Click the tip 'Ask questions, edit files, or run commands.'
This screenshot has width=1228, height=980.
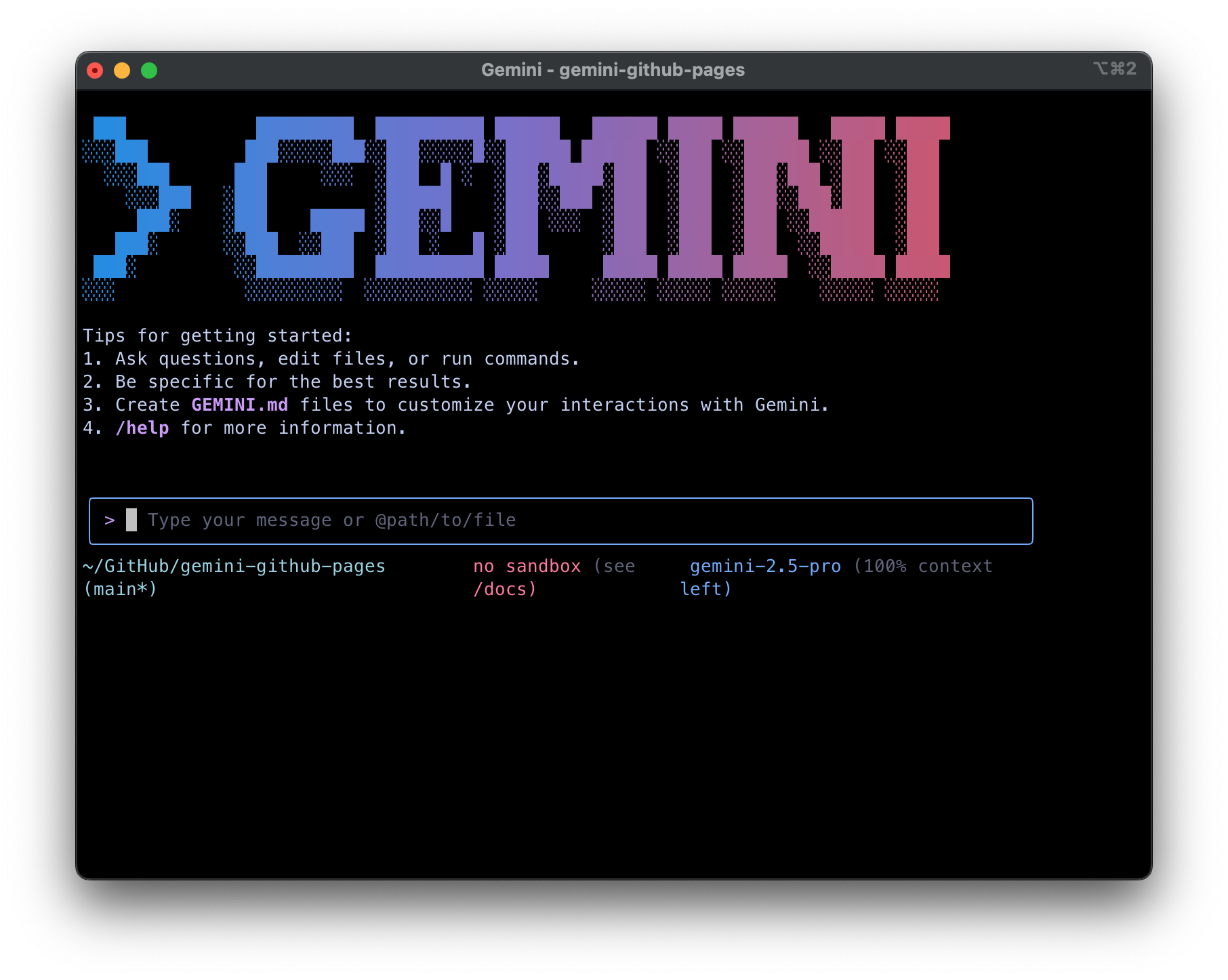tap(348, 359)
